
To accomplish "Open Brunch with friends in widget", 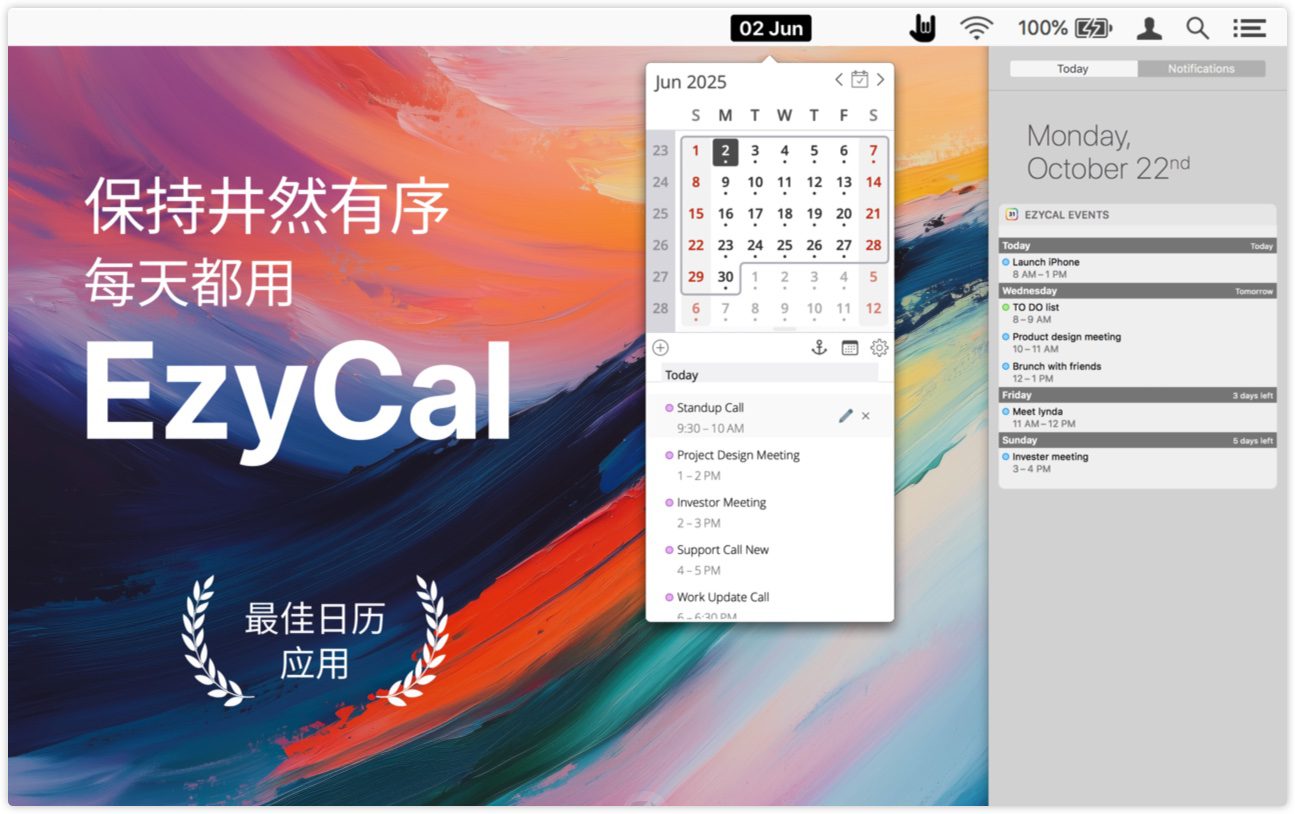I will 1138,372.
